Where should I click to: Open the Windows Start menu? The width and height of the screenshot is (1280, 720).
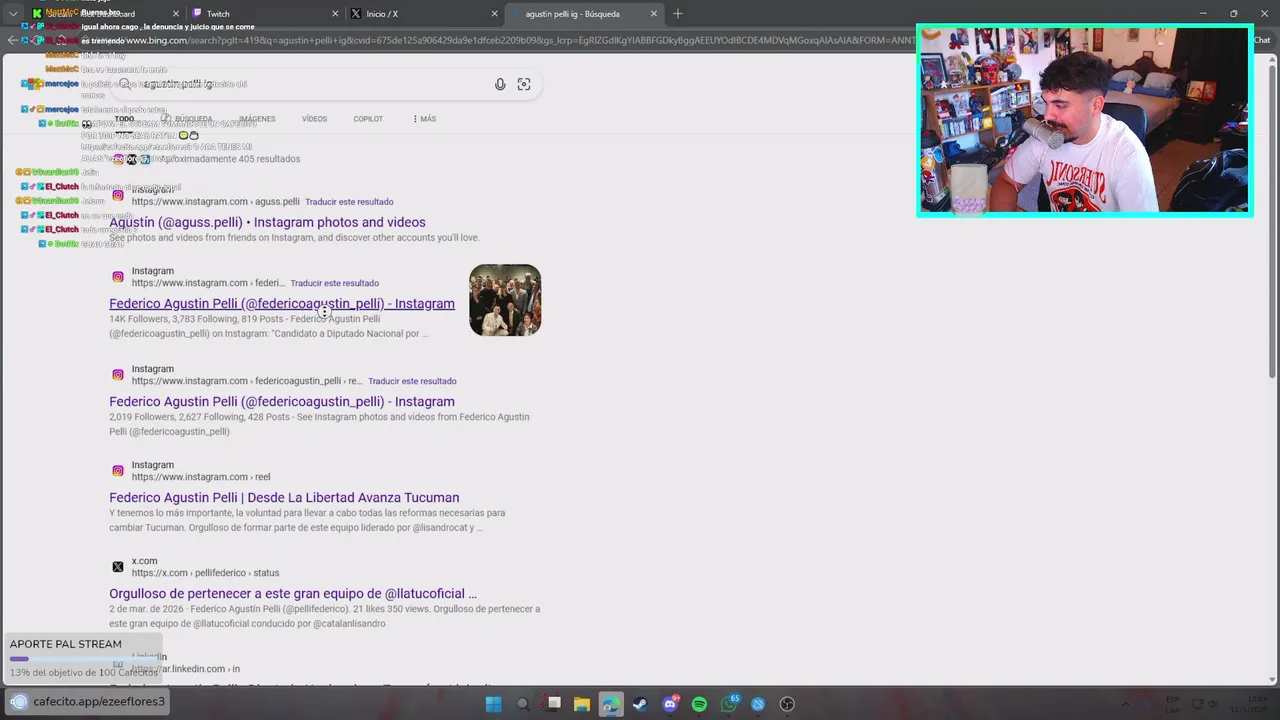(x=493, y=704)
